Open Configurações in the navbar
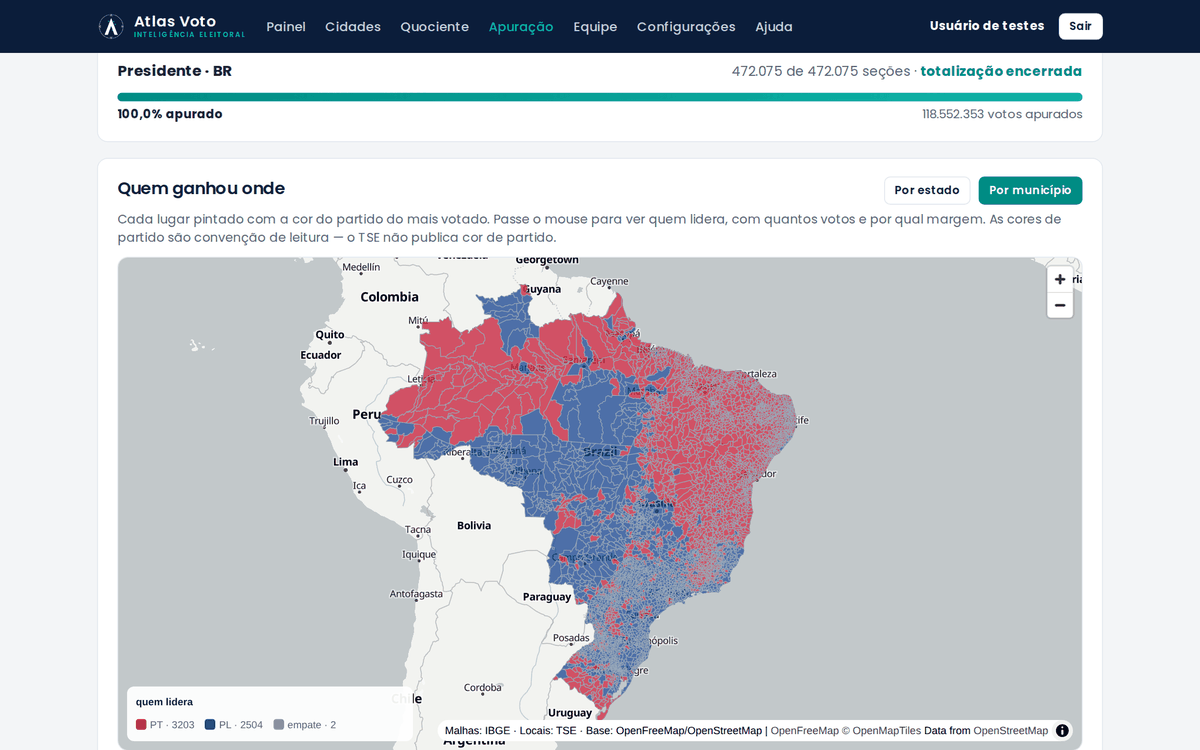 point(686,27)
